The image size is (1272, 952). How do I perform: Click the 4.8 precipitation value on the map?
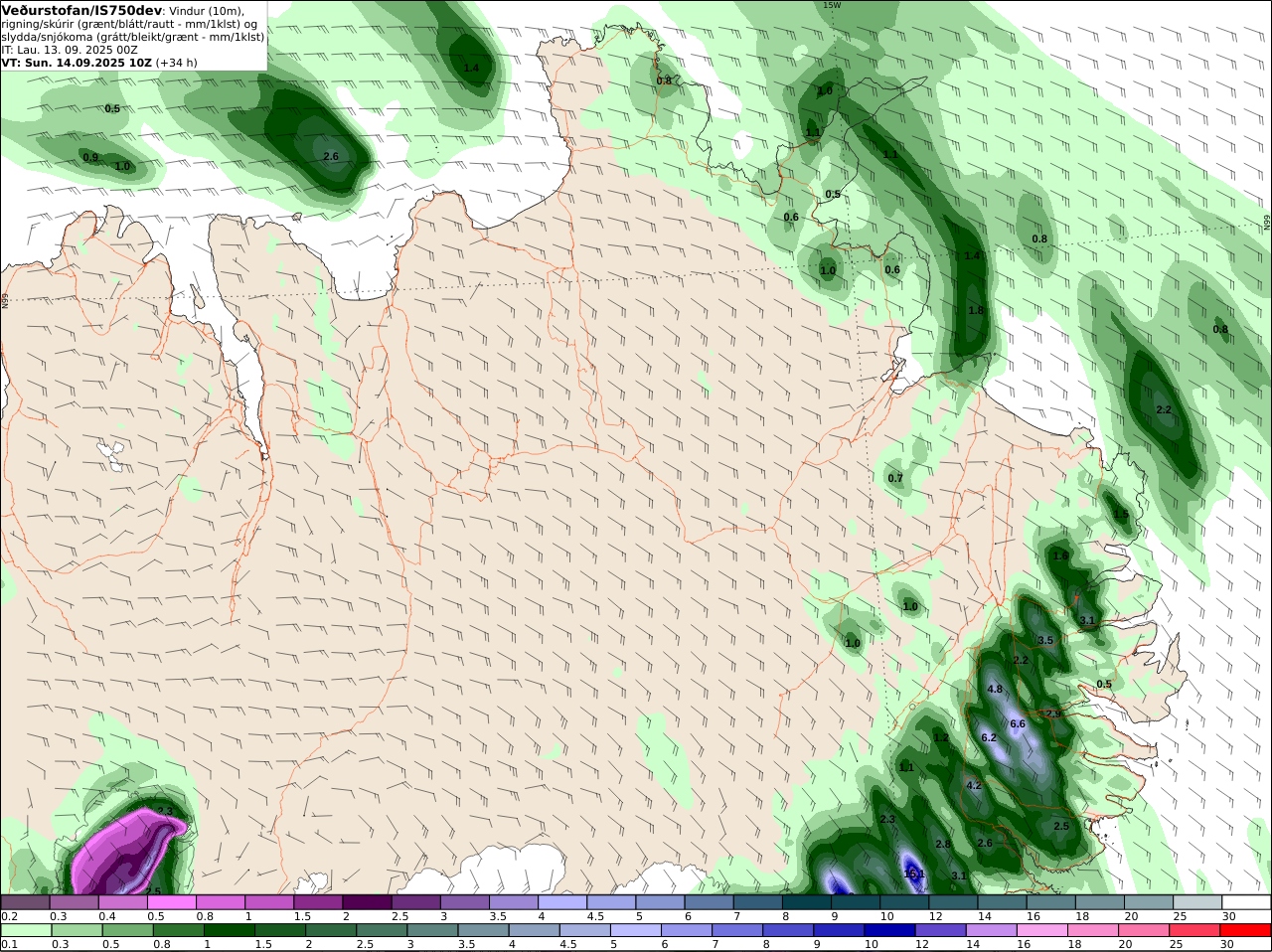pyautogui.click(x=995, y=690)
